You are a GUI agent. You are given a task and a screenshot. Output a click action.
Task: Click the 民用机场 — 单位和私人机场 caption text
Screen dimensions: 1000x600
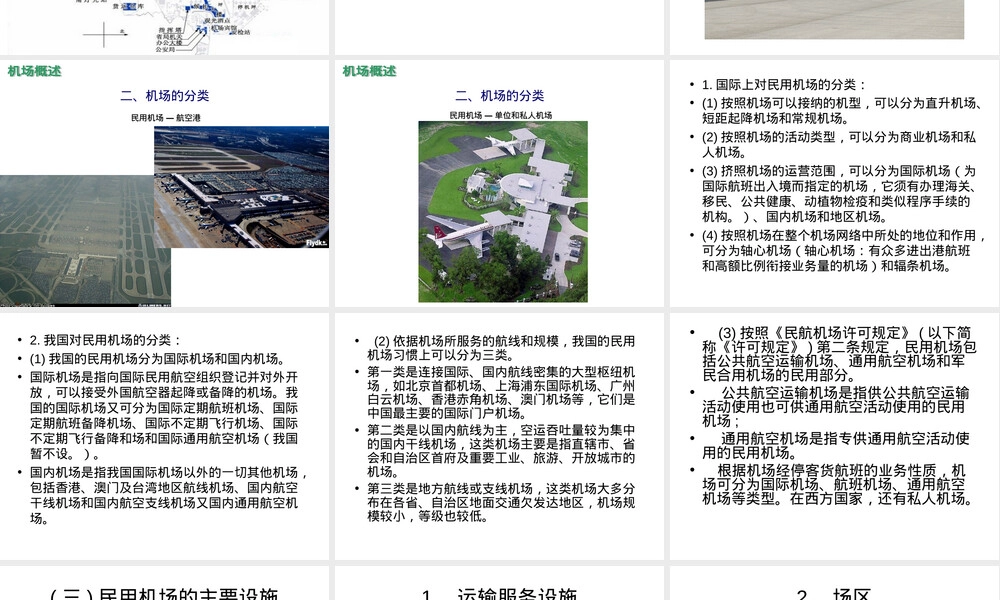pyautogui.click(x=501, y=115)
